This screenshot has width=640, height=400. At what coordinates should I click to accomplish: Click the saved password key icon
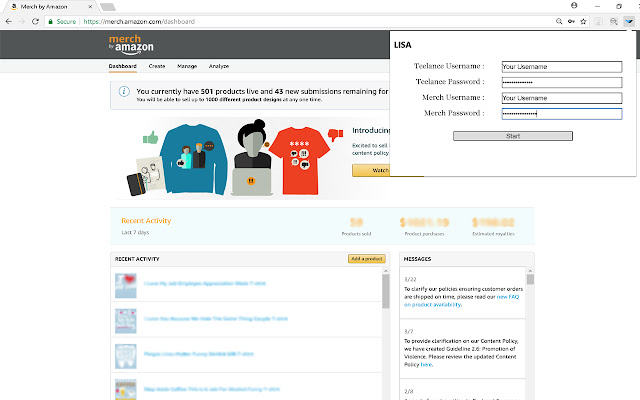(x=571, y=21)
